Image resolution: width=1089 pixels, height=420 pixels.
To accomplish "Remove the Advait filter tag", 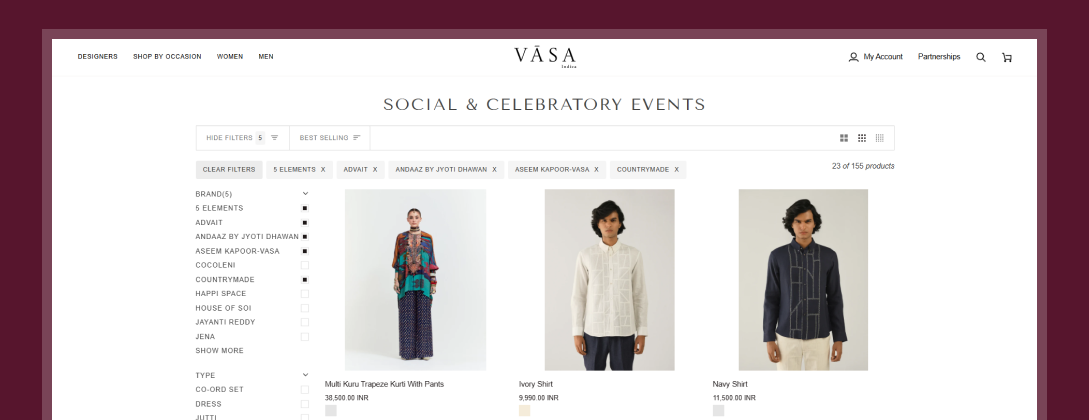I will point(375,170).
